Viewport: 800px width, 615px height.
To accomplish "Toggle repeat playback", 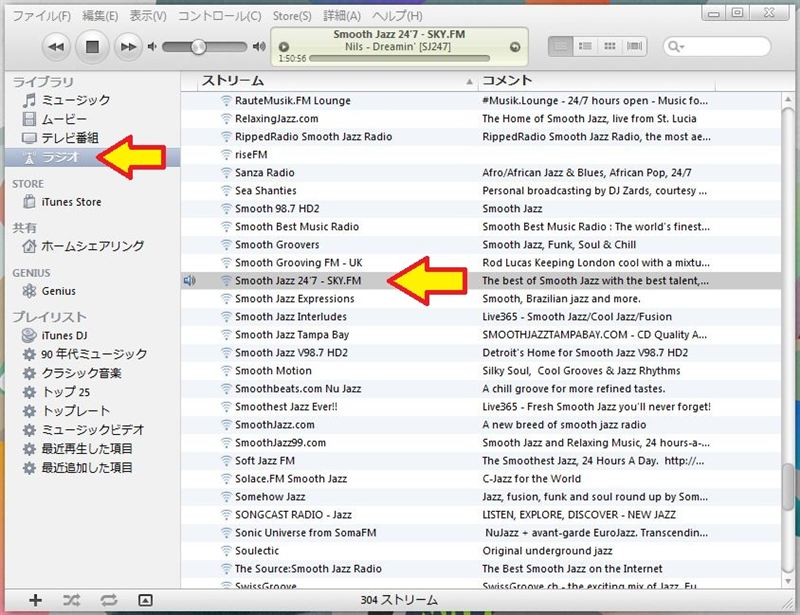I will pos(108,600).
